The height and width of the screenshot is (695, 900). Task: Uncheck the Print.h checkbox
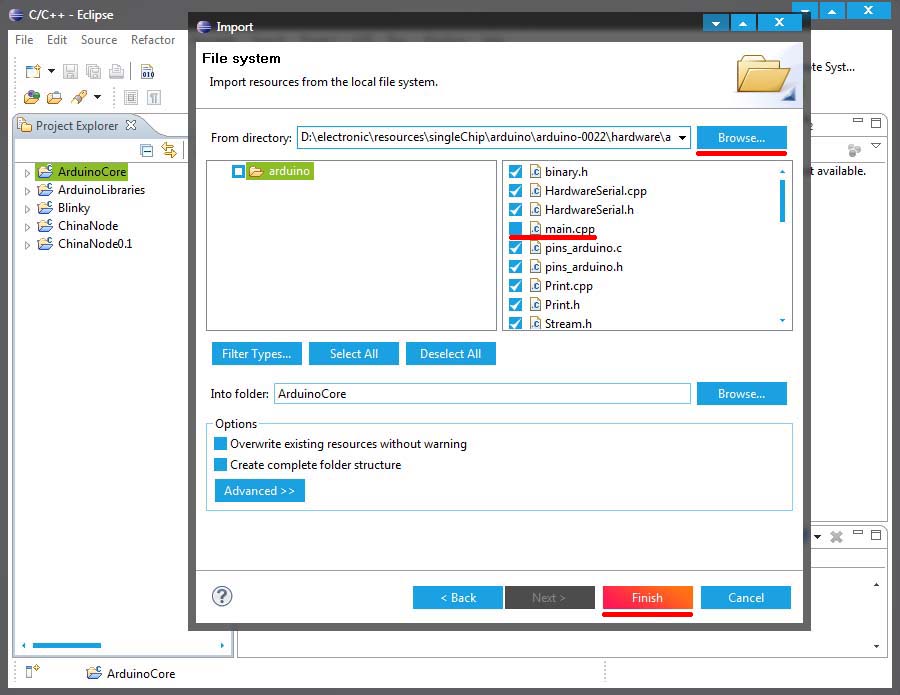pos(515,304)
